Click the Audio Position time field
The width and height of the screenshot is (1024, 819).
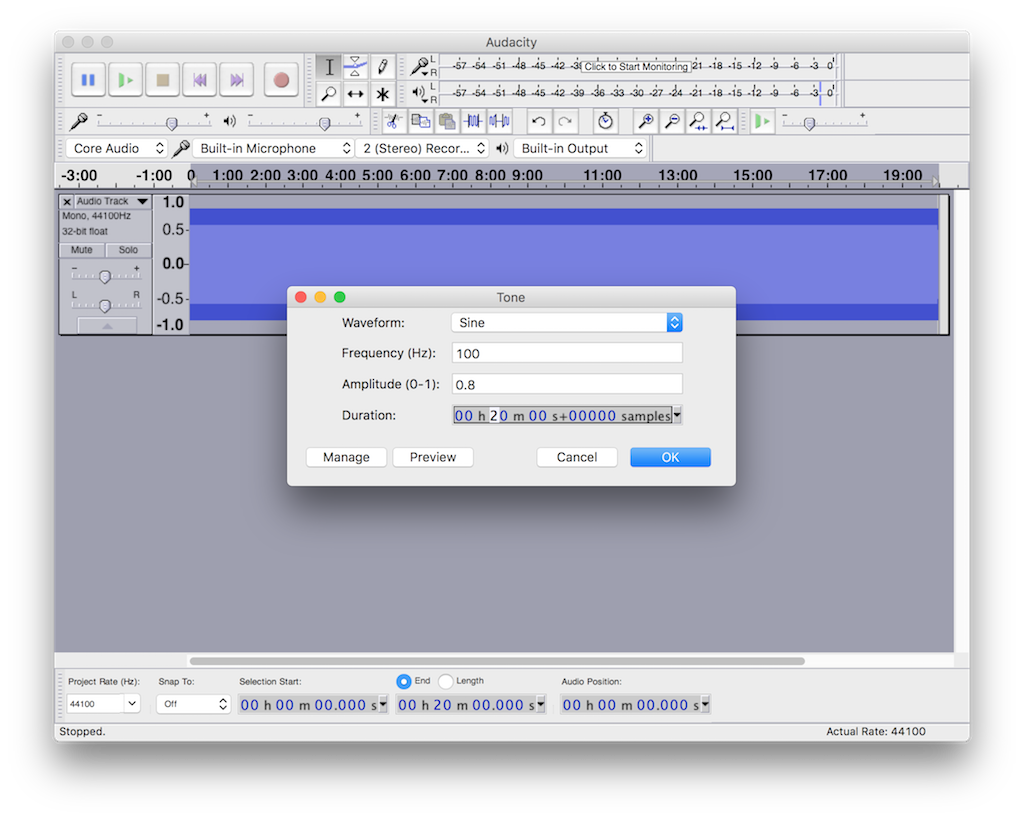point(630,705)
